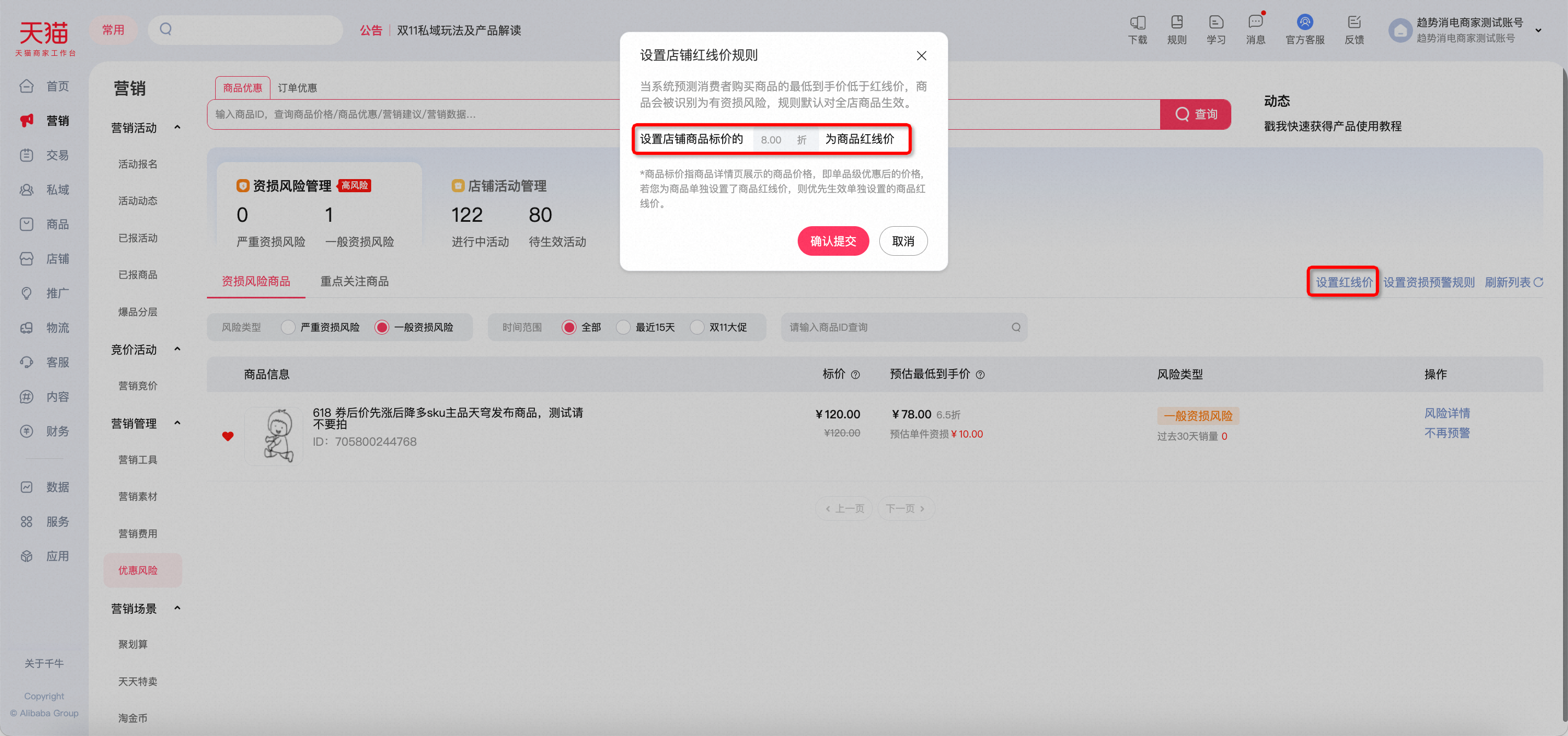Screen dimensions: 1568x736
Task: Open the 物流 truck icon
Action: [x=26, y=327]
